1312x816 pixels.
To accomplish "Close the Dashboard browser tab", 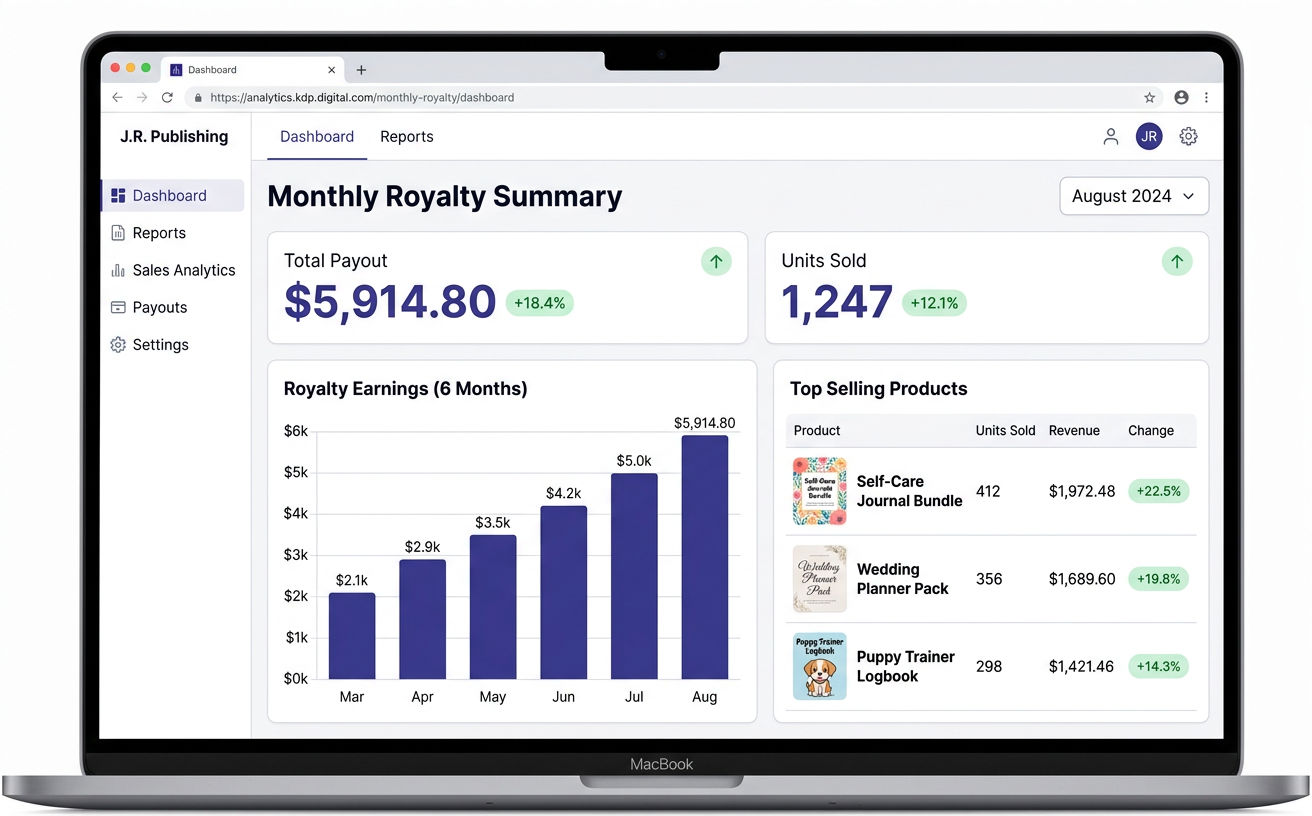I will pyautogui.click(x=332, y=70).
